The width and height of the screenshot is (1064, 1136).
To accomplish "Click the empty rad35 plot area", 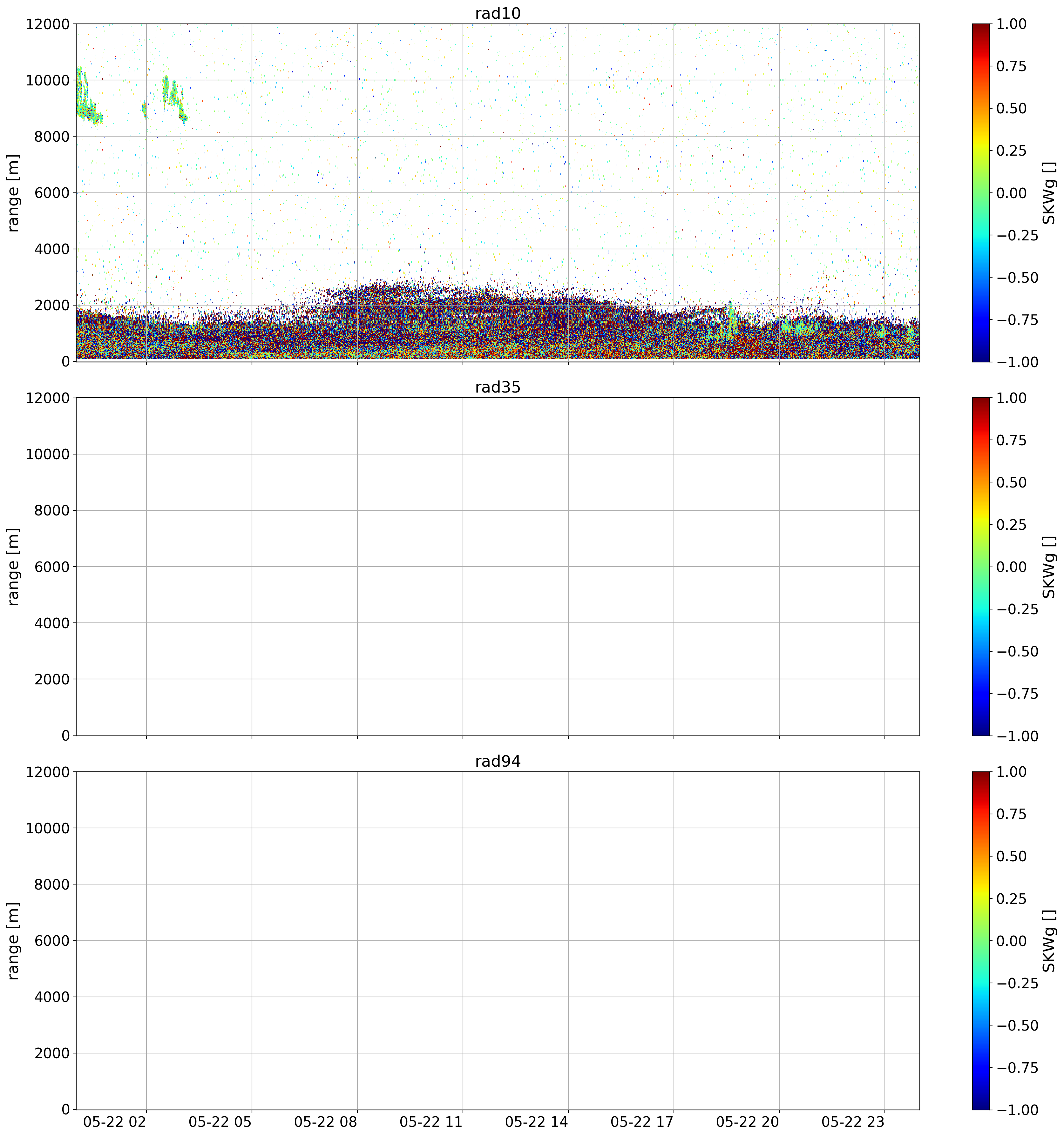I will click(498, 566).
